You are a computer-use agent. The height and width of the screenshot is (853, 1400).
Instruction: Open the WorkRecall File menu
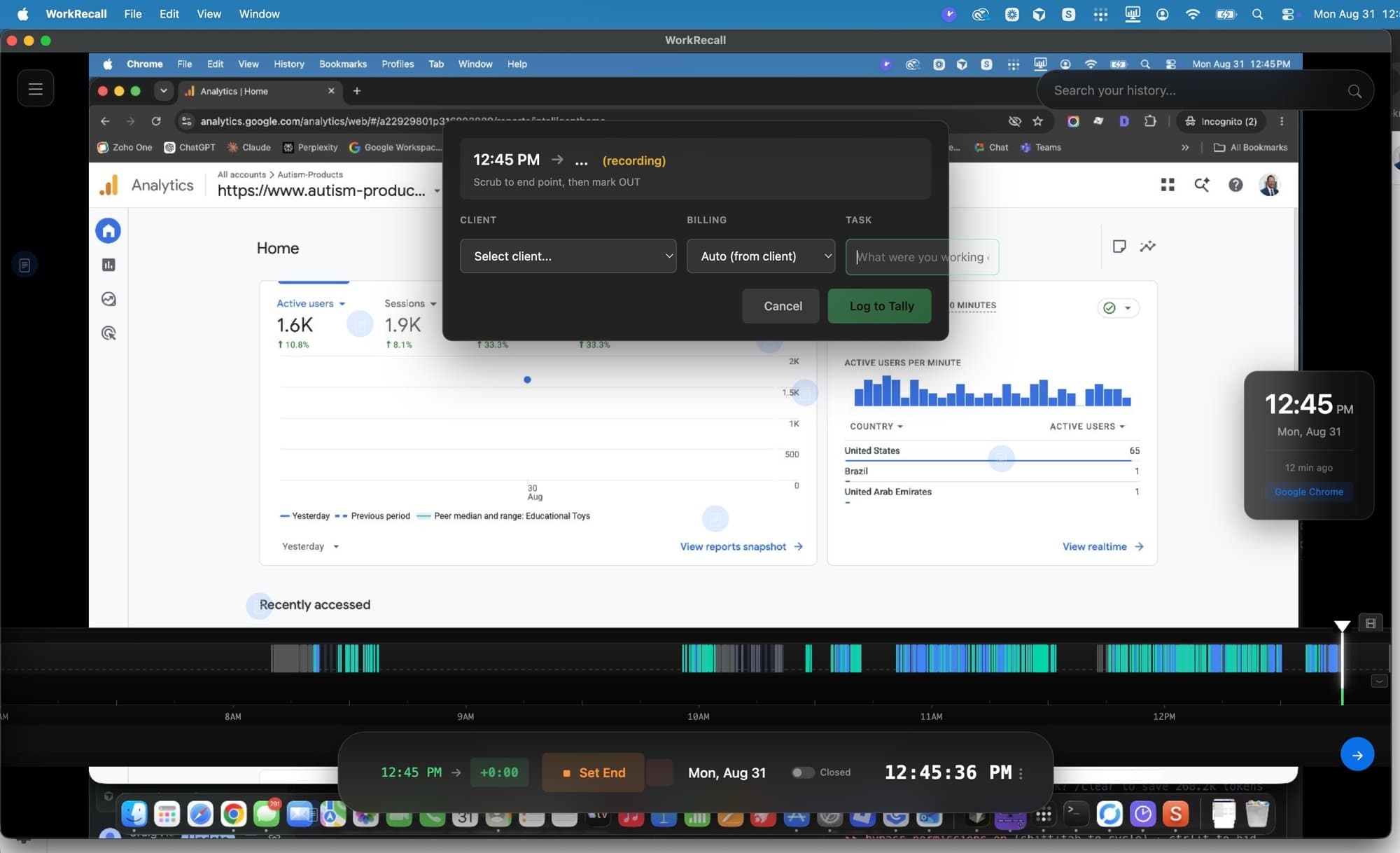pyautogui.click(x=132, y=14)
